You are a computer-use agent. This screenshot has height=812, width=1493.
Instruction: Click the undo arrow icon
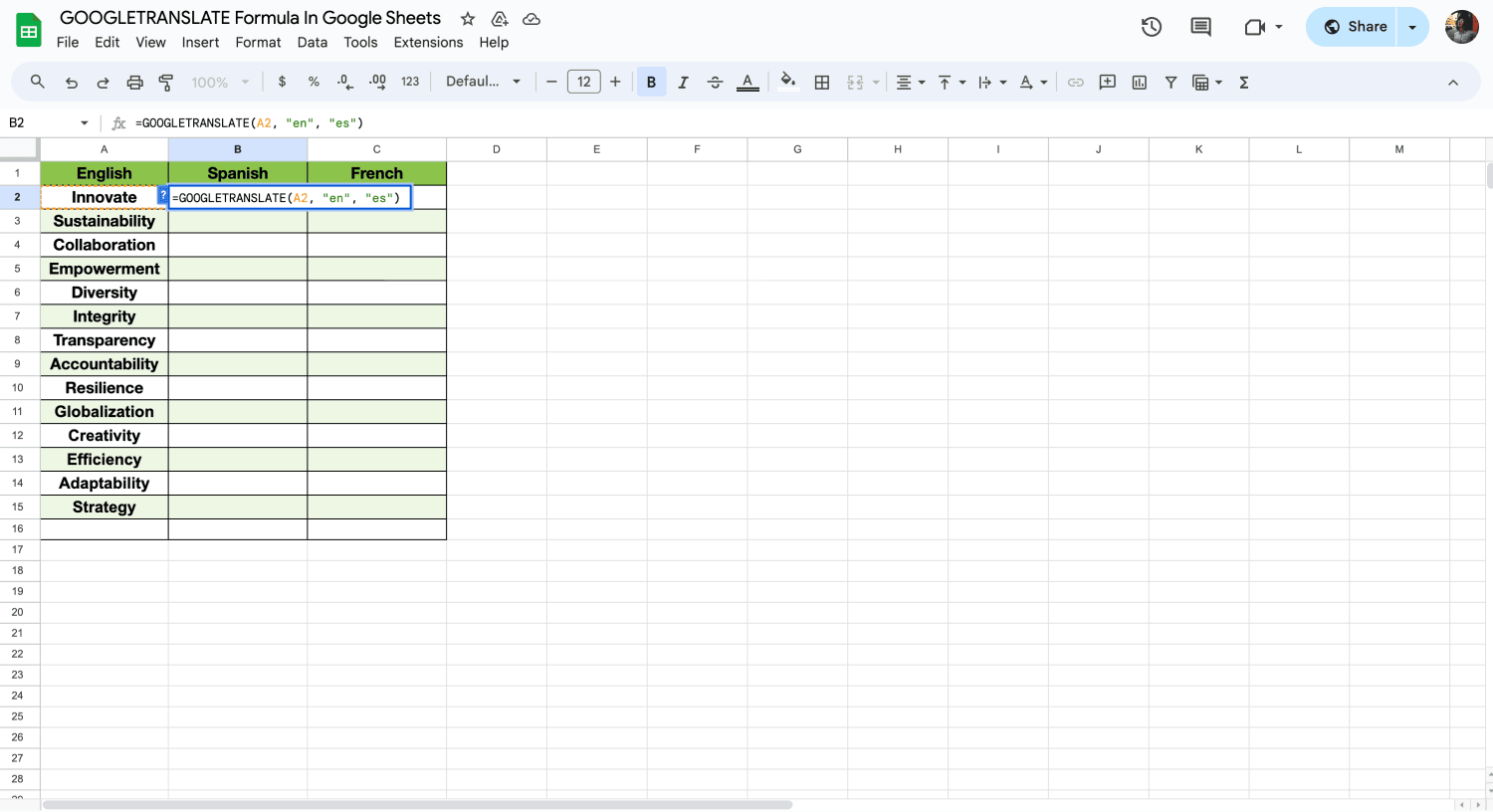tap(71, 83)
